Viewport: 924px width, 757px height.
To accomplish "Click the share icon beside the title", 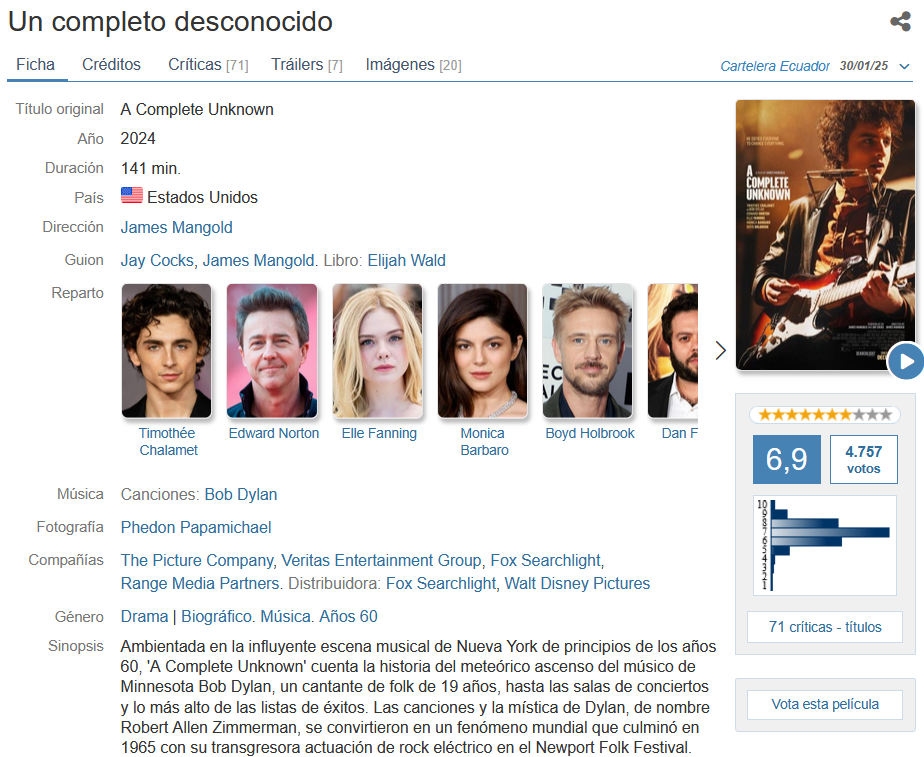I will 900,22.
